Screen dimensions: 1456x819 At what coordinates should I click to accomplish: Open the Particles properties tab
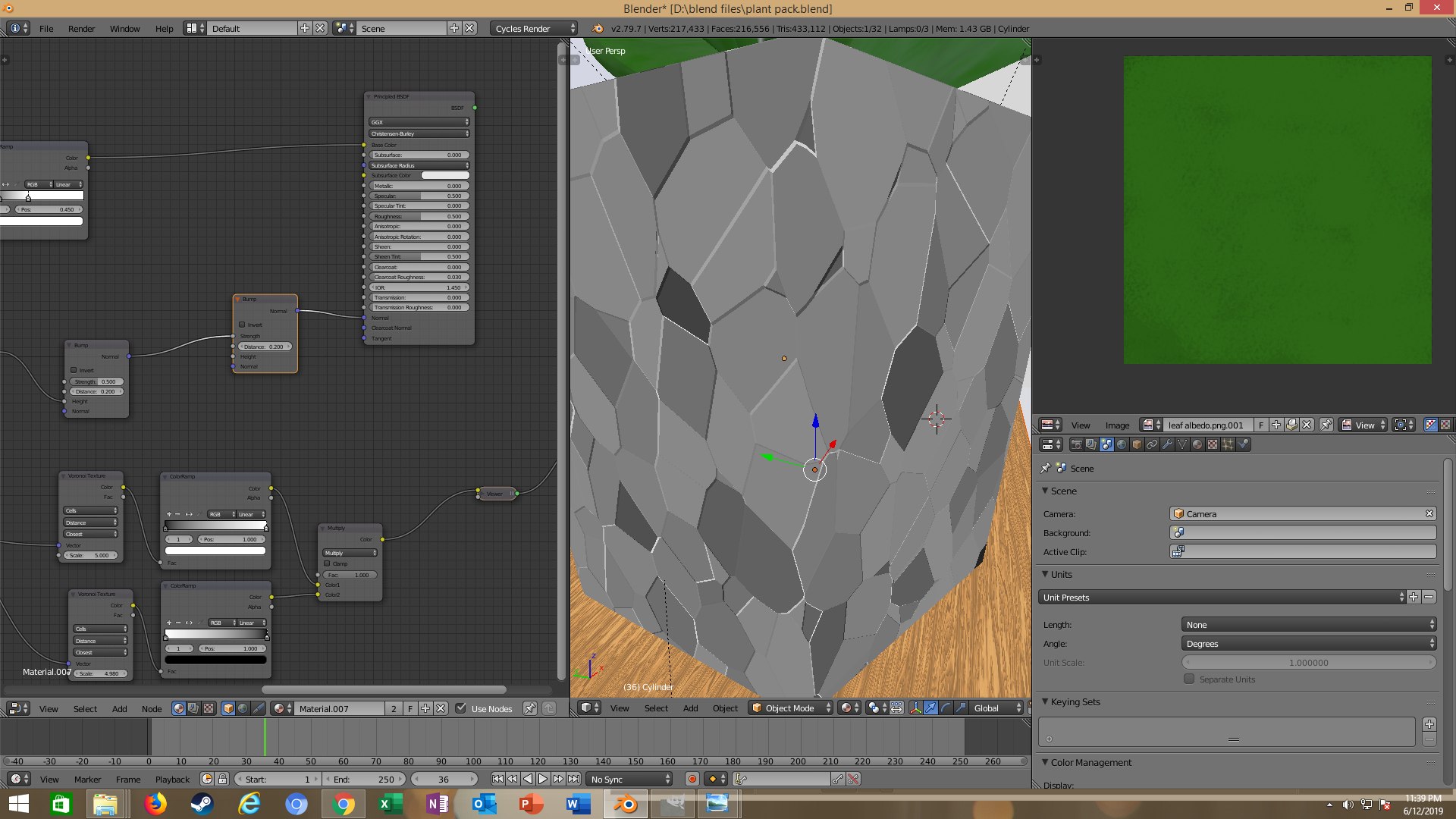coord(1228,444)
